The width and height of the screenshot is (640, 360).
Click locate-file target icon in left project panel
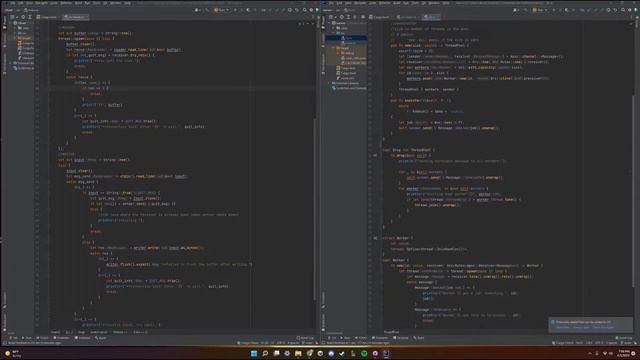click(23, 17)
